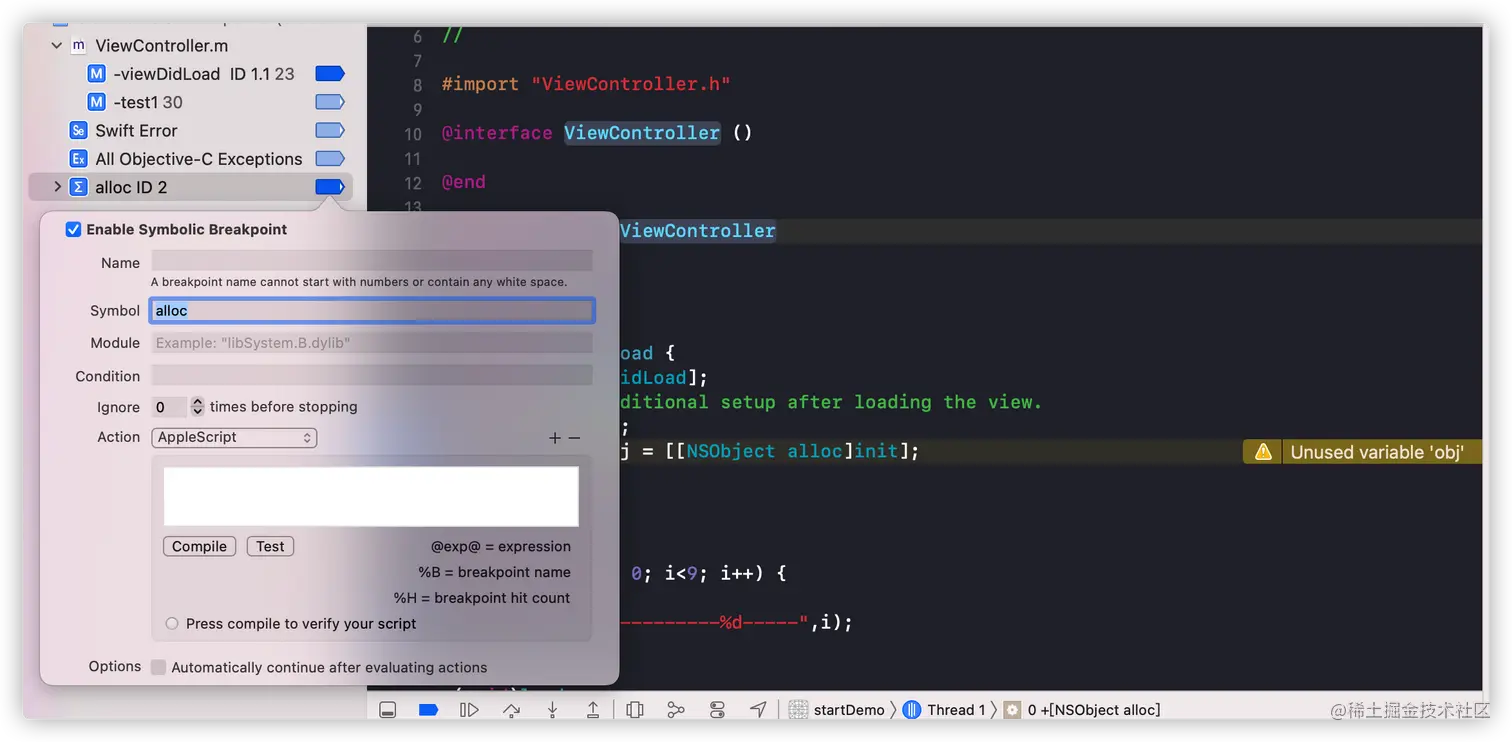Click the Compile button
Viewport: 1512px width, 742px height.
click(x=199, y=546)
